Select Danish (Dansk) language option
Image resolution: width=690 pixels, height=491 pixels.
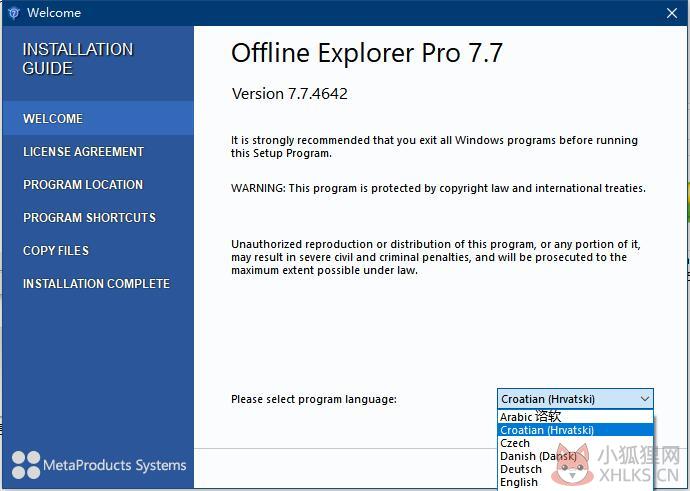575,456
